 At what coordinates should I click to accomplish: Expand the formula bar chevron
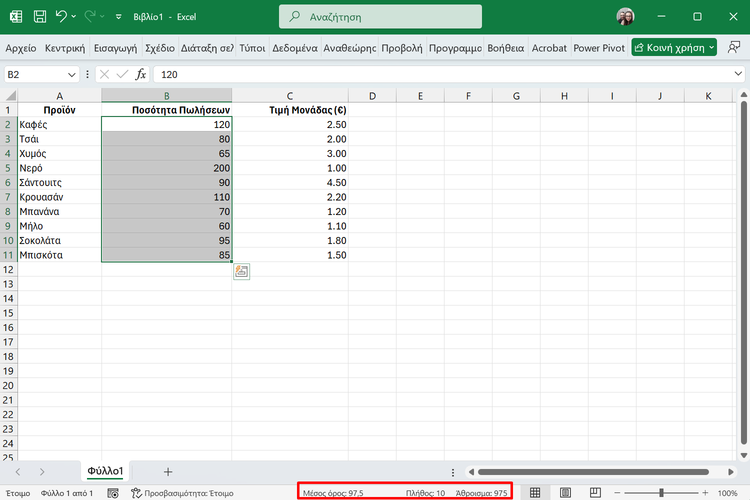(736, 74)
